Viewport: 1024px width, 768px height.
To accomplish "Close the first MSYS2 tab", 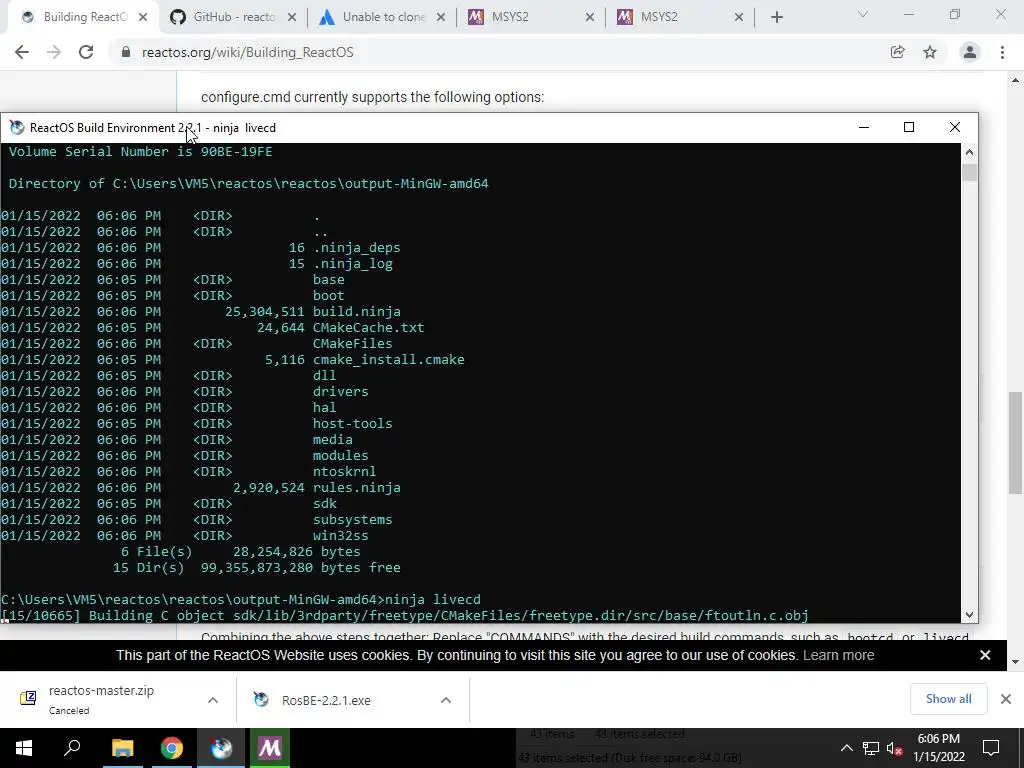I will (590, 17).
